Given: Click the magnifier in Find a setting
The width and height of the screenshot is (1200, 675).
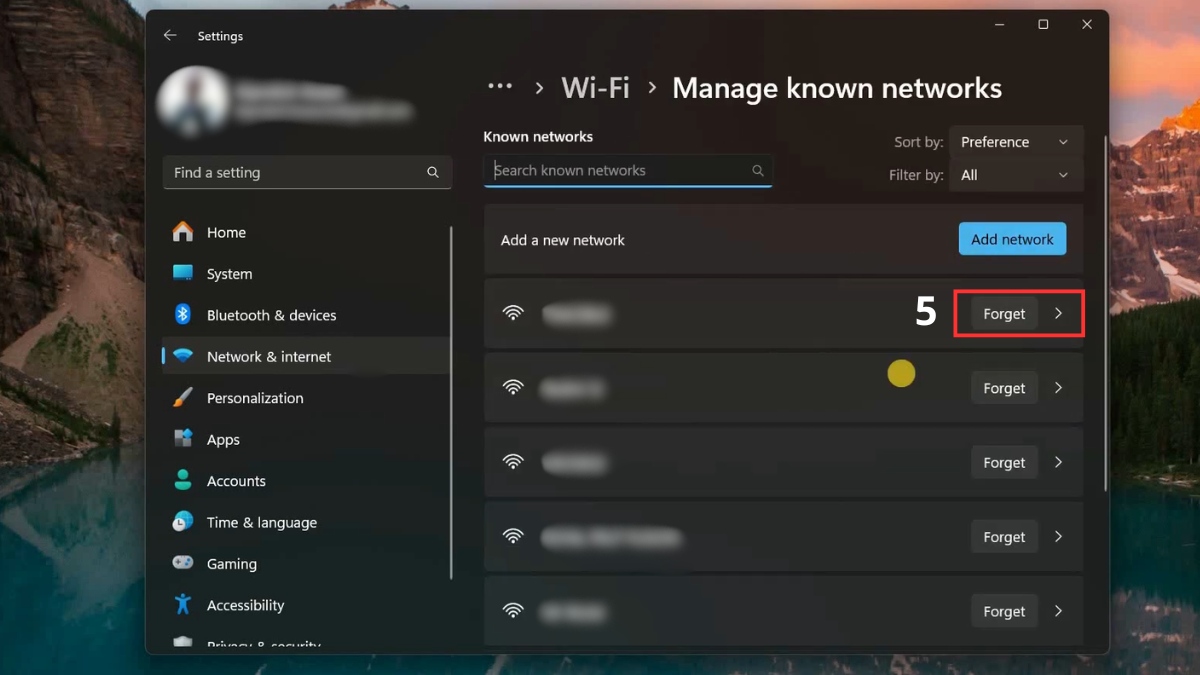Looking at the screenshot, I should pyautogui.click(x=433, y=172).
